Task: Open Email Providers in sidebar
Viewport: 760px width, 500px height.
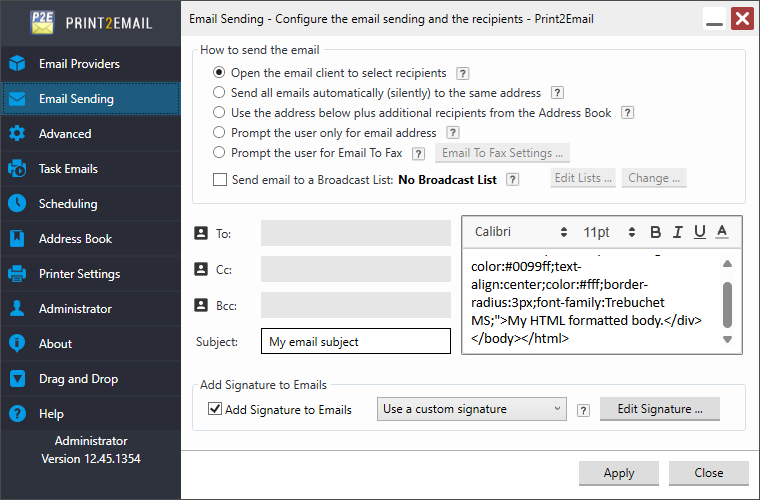Action: pyautogui.click(x=79, y=64)
